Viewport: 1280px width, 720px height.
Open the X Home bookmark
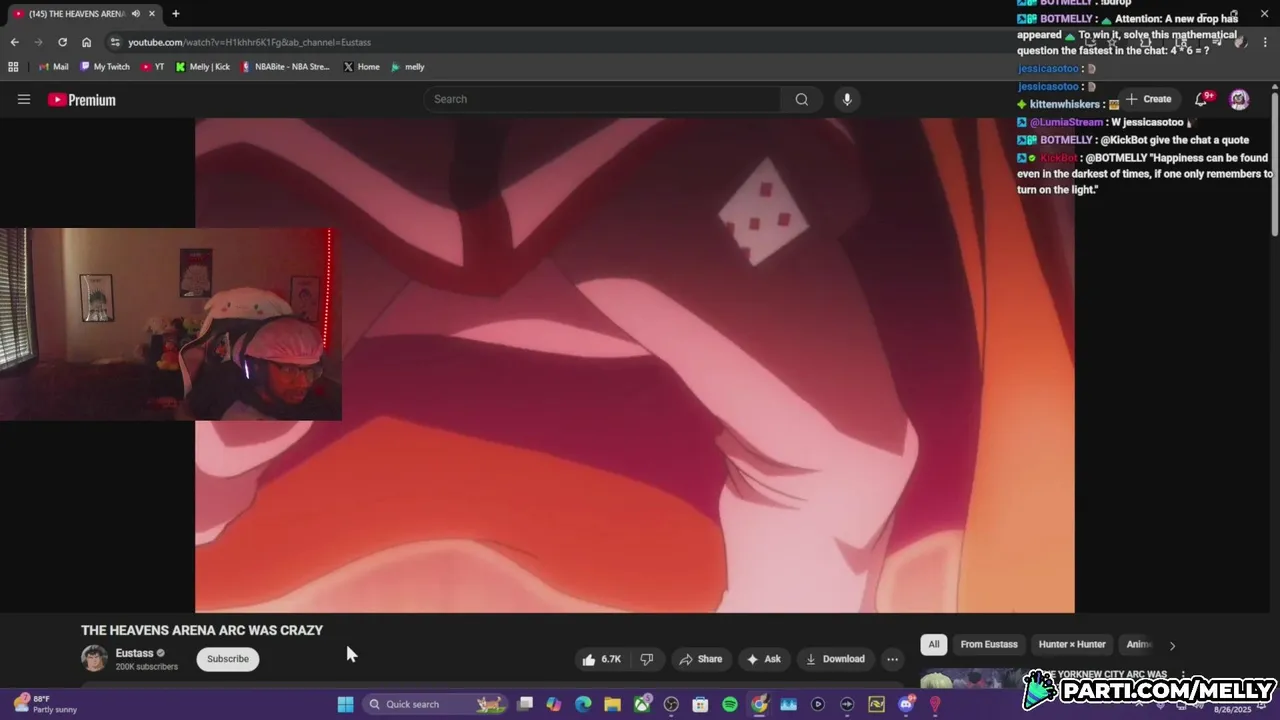tap(361, 67)
